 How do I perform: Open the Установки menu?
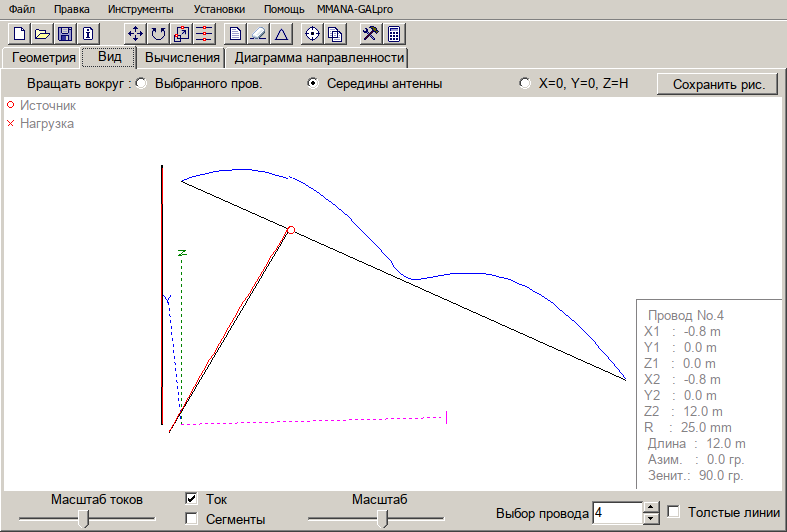(219, 9)
